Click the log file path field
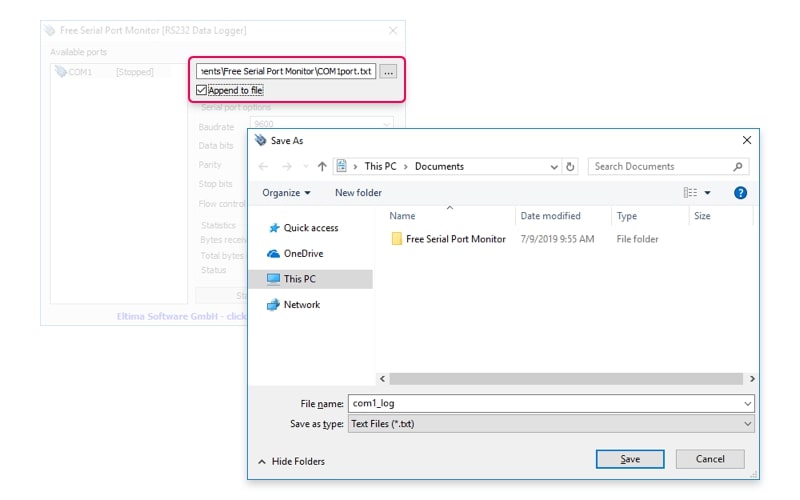This screenshot has height=500, width=800. (x=286, y=71)
